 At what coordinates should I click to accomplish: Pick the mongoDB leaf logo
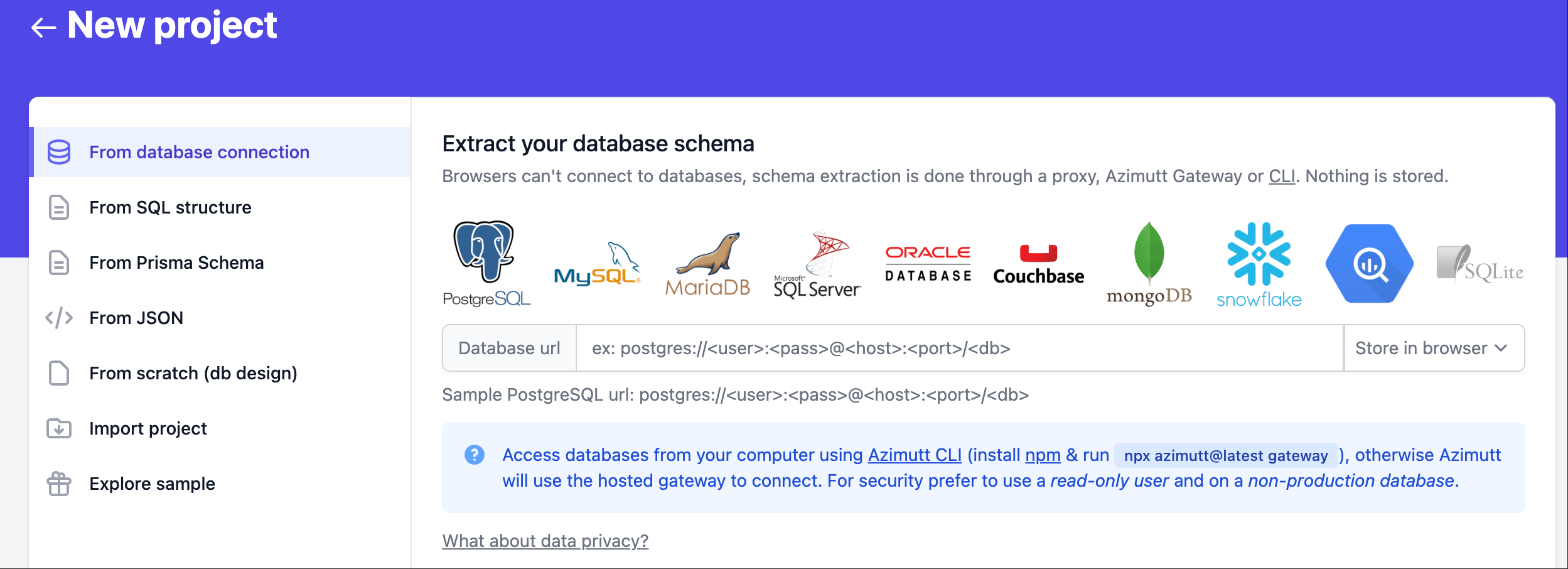(1149, 263)
